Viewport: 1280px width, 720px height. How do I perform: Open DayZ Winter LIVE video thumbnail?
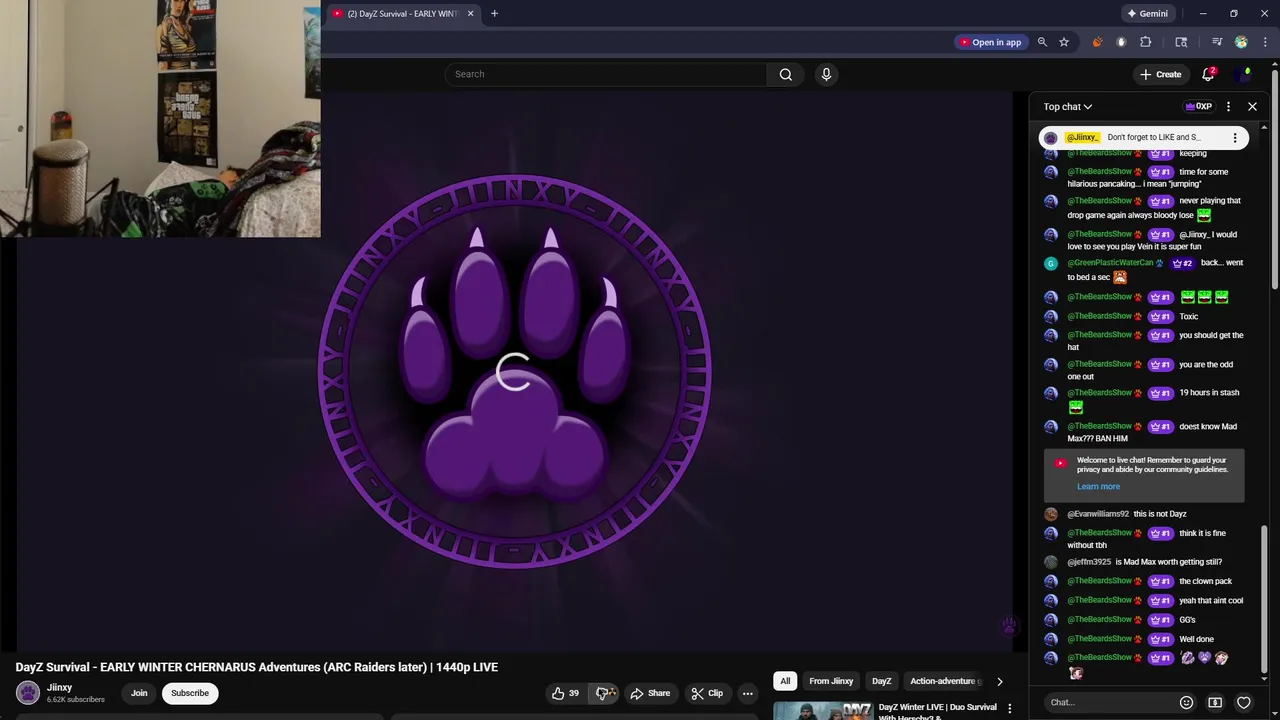point(823,711)
